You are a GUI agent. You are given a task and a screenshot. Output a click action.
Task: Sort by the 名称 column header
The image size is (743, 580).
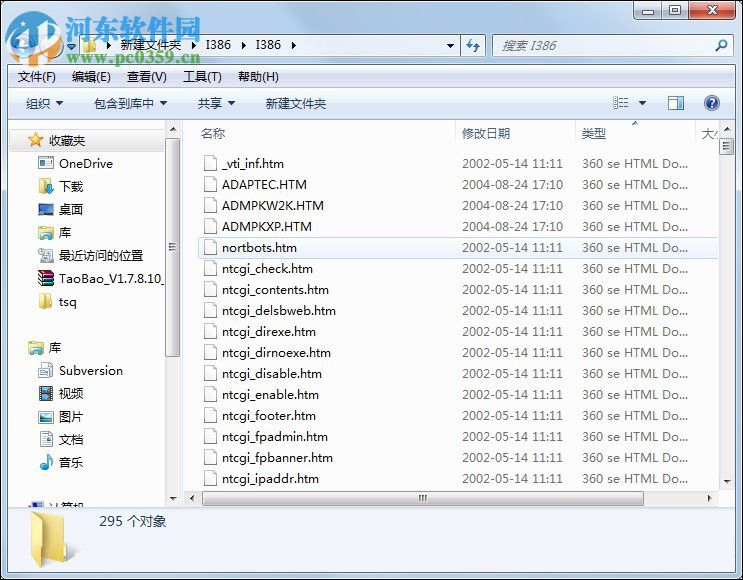(x=213, y=134)
